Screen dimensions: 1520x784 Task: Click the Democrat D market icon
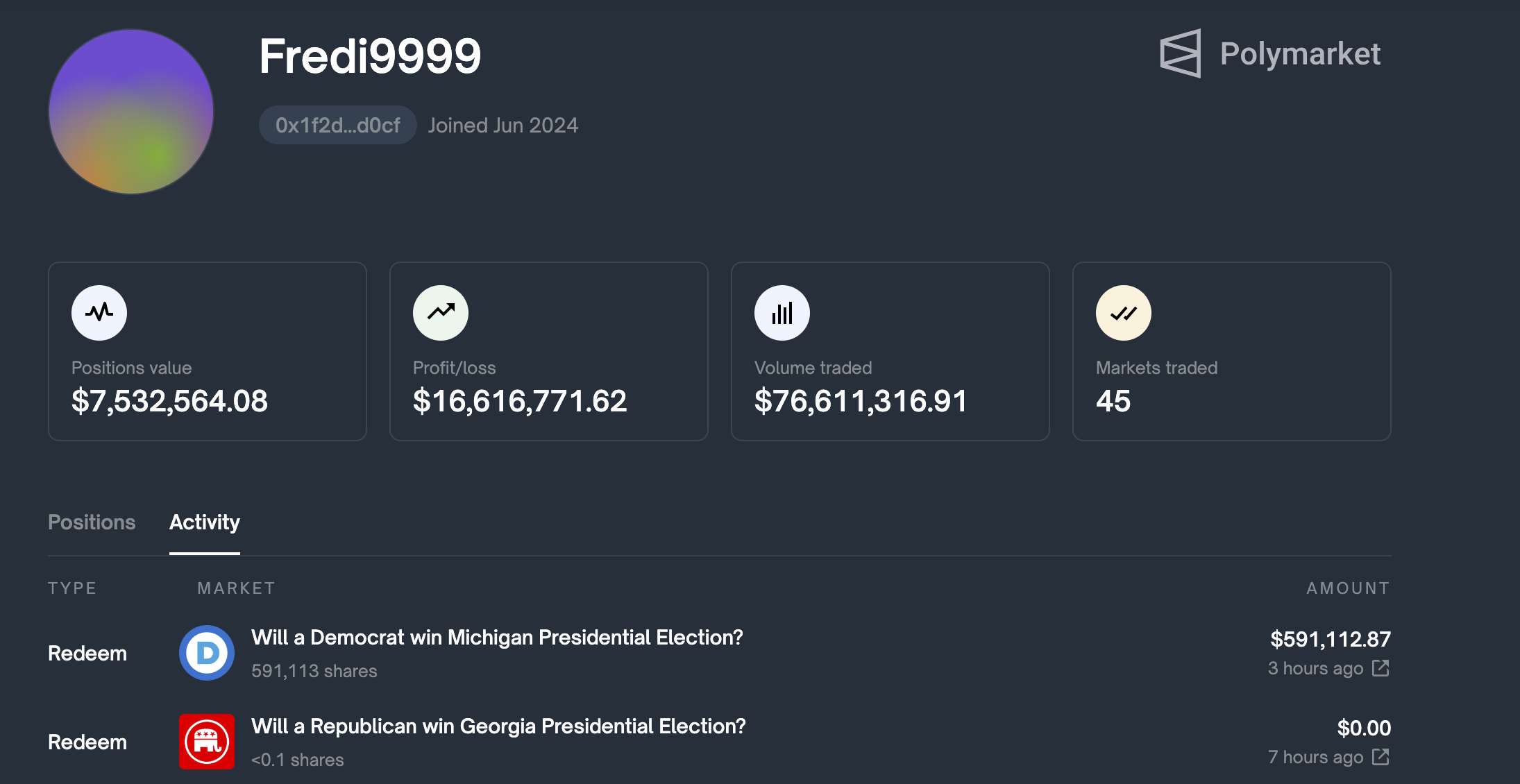(x=207, y=653)
